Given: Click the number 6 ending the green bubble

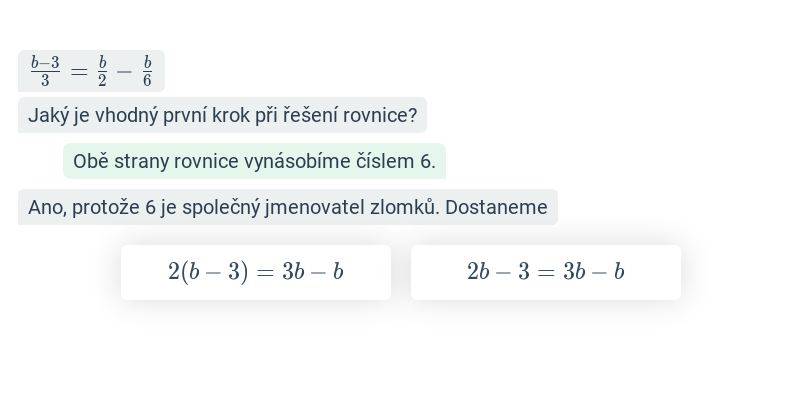Looking at the screenshot, I should tap(428, 162).
